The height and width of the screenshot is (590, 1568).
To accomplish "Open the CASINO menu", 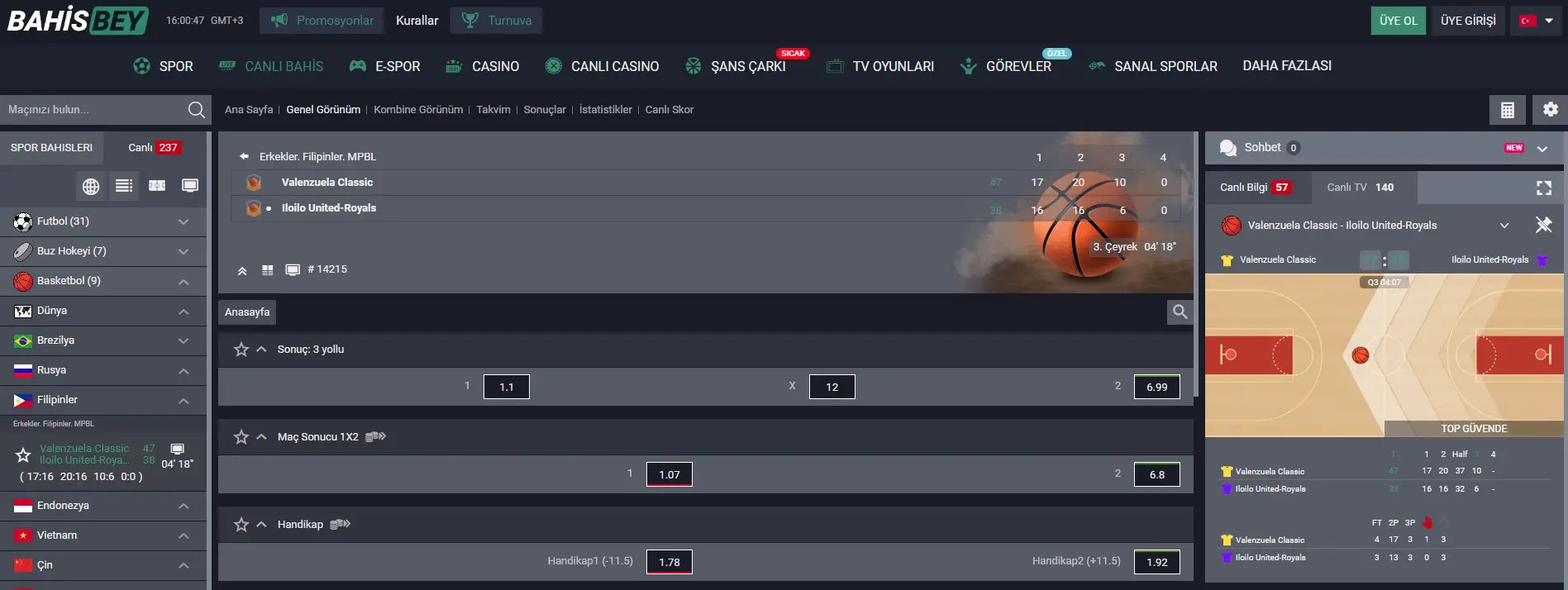I will click(x=482, y=66).
